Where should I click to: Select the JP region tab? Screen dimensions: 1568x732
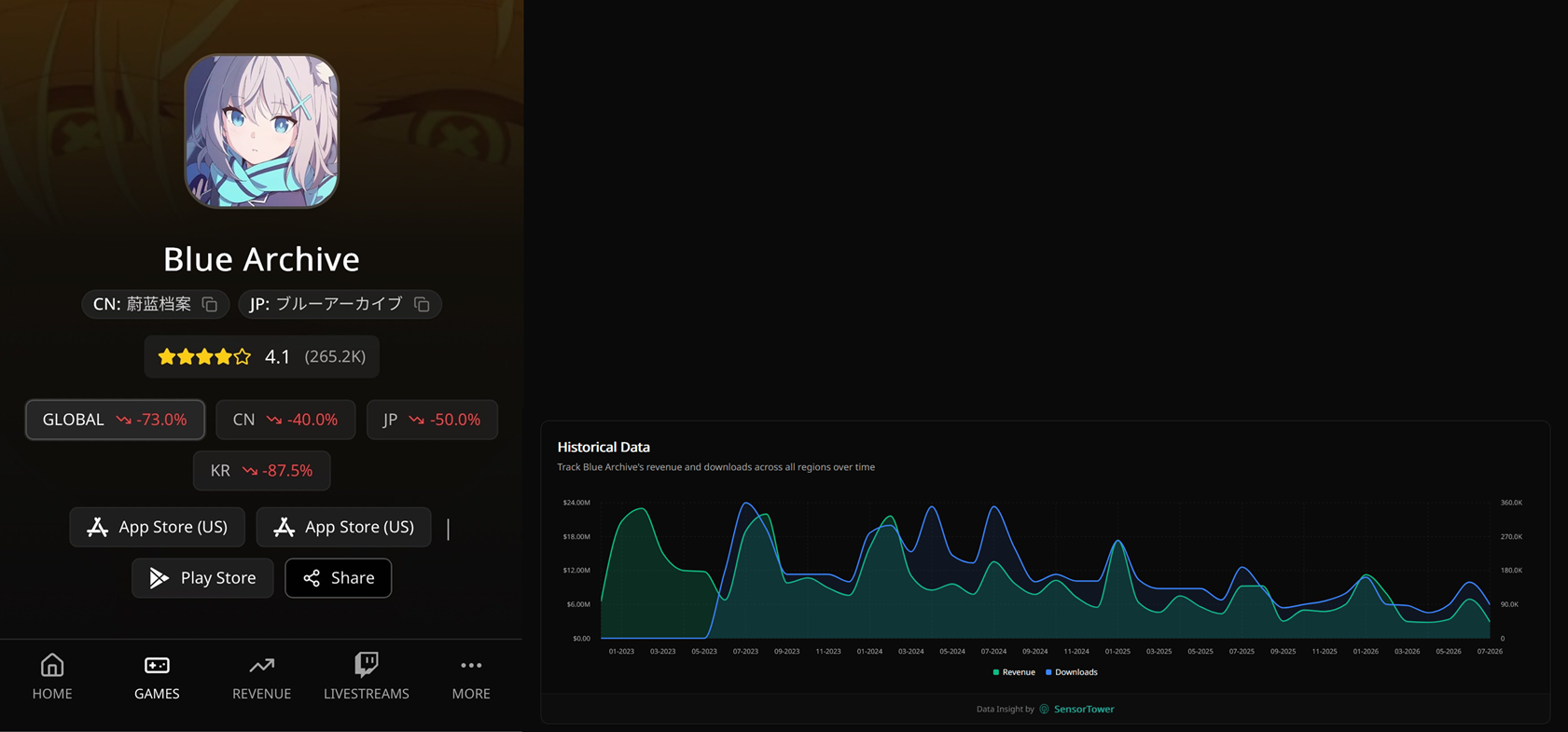(432, 420)
